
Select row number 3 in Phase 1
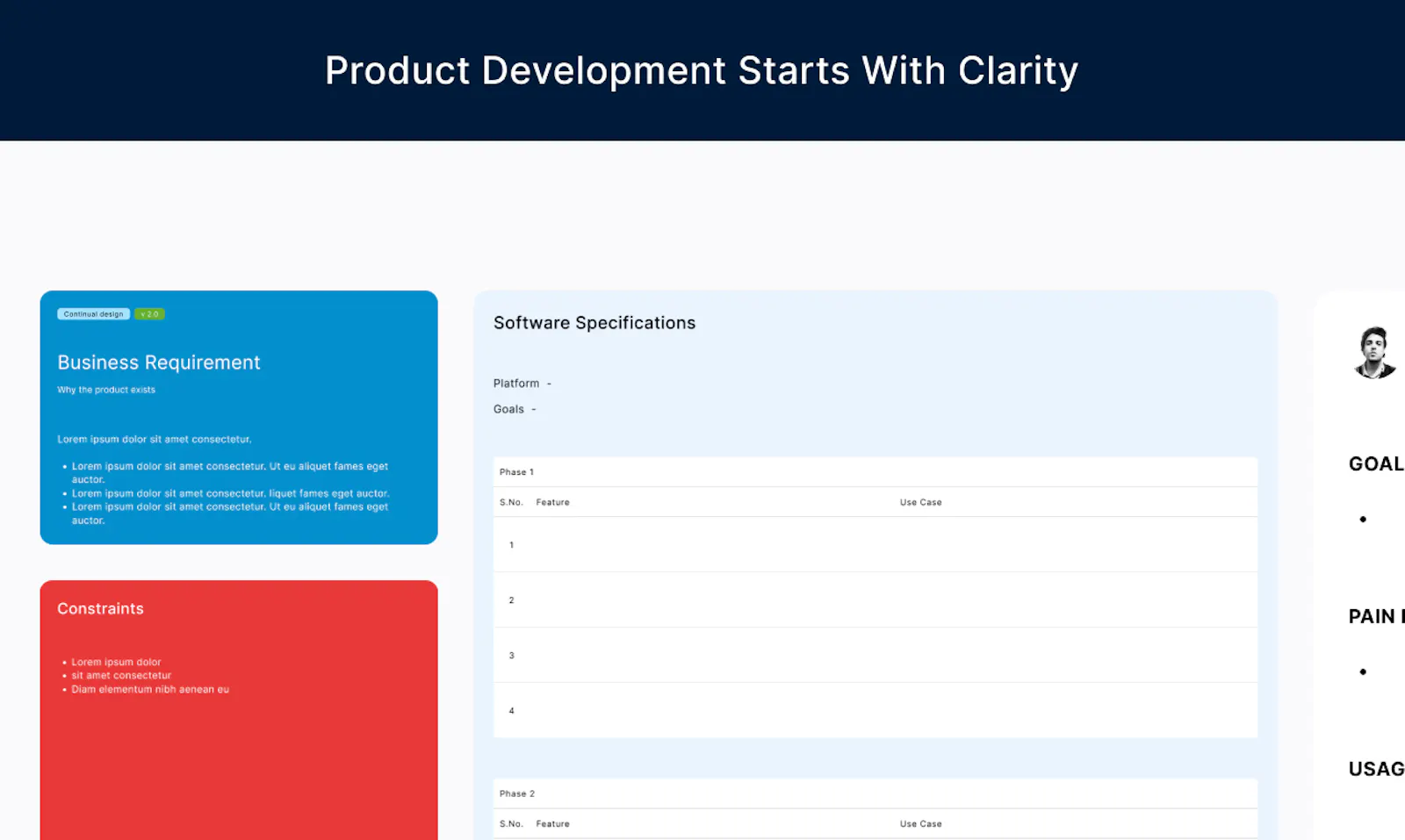point(875,656)
